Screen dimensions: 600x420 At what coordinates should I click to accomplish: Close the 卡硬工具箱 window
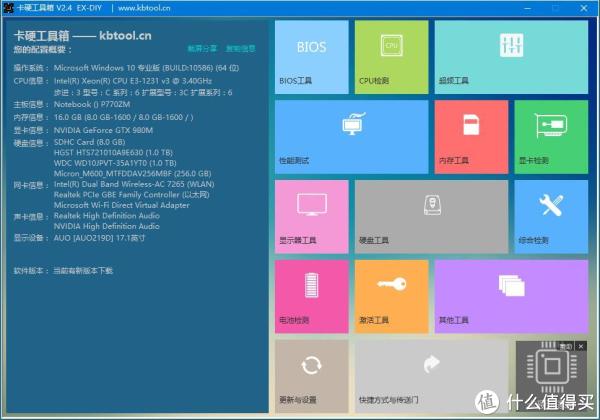point(584,8)
